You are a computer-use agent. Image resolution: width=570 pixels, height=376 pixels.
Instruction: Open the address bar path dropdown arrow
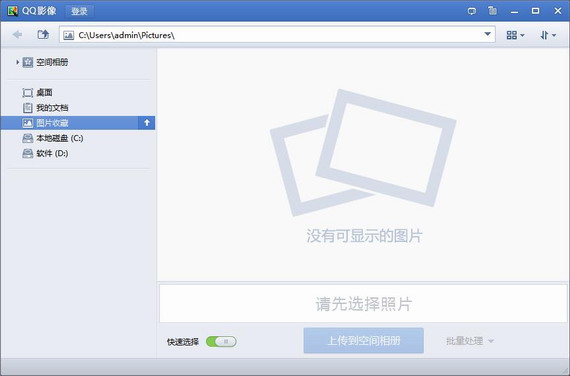[487, 35]
